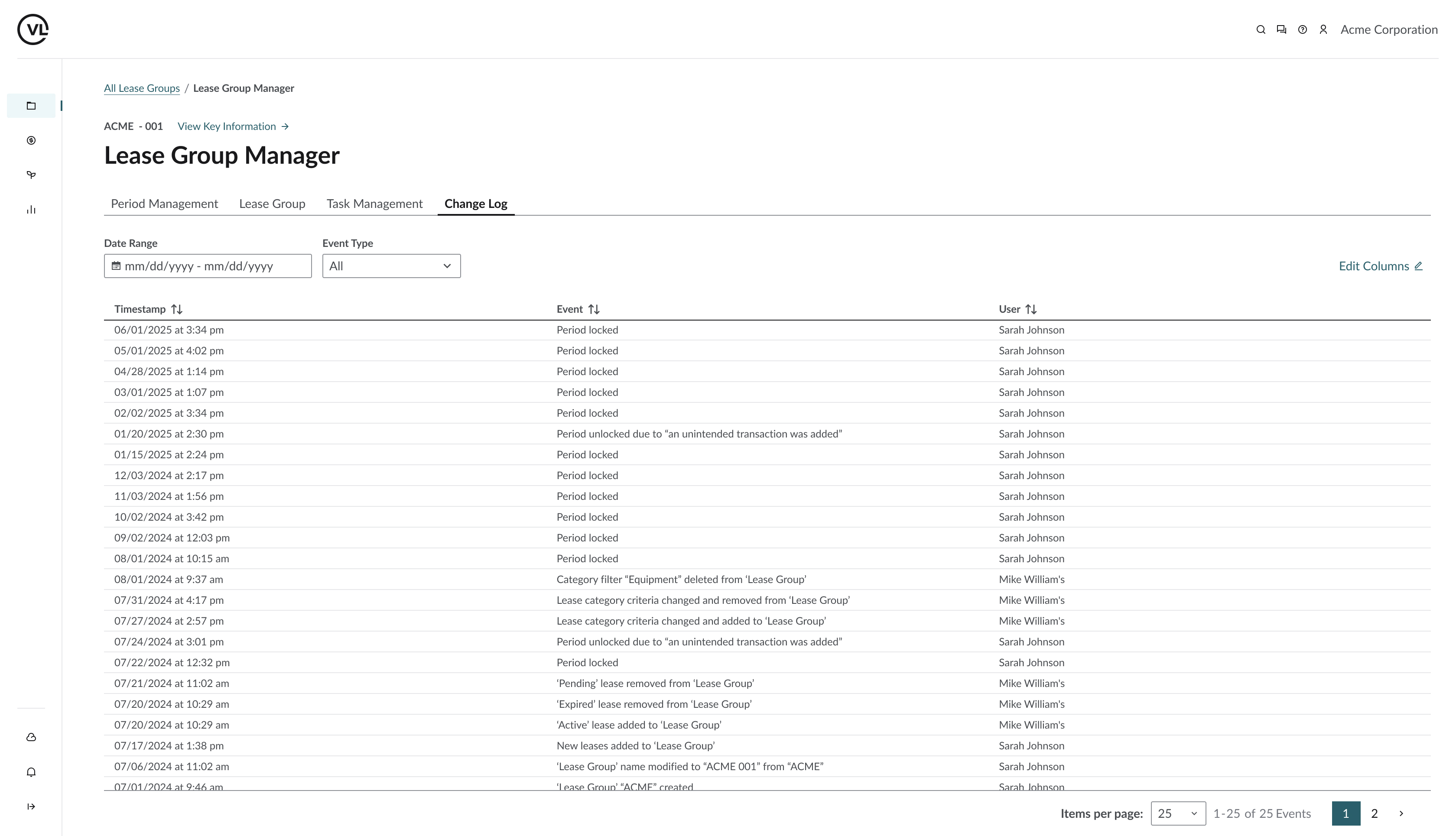Click New leases added to 'Lease Group'
Viewport: 1456px width, 836px height.
[635, 746]
